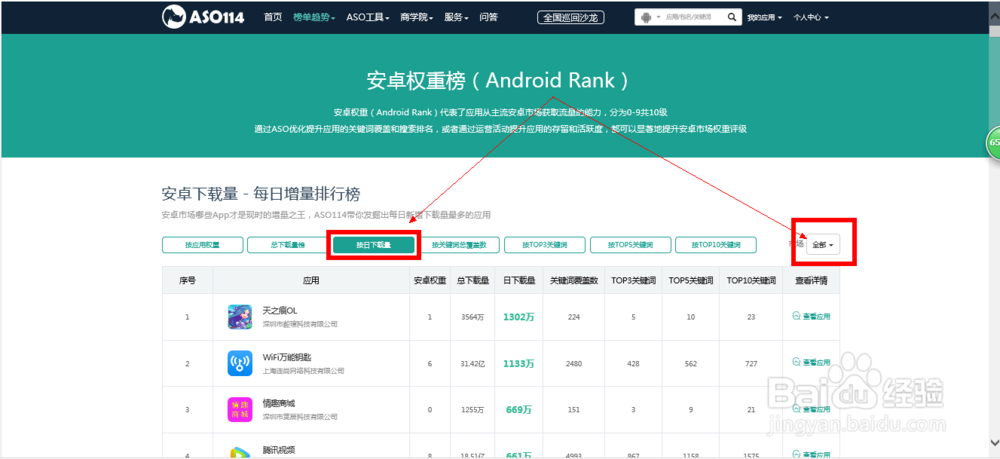Select the 按关键词总覆盖数 tab

click(459, 245)
